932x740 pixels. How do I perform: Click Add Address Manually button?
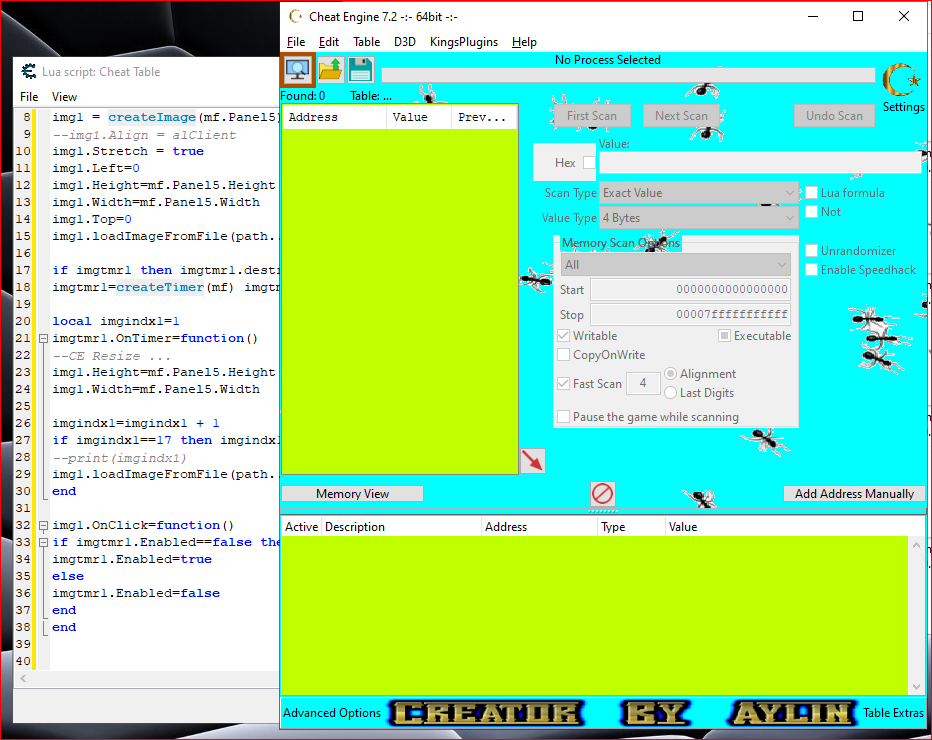[x=853, y=494]
